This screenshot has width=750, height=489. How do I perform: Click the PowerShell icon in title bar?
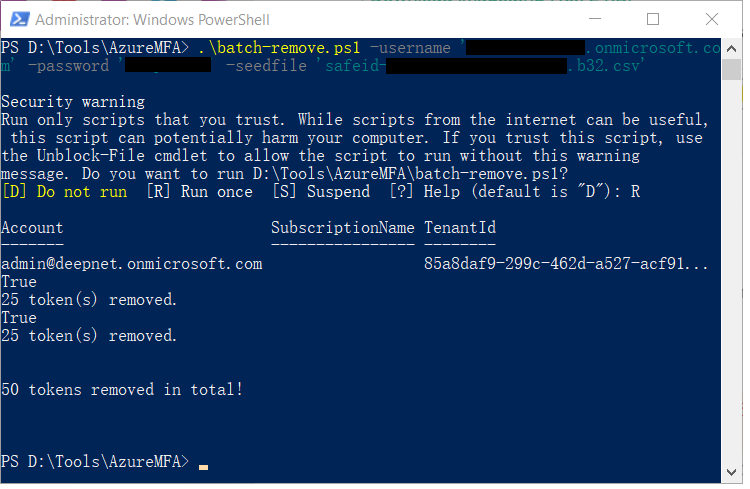16,19
